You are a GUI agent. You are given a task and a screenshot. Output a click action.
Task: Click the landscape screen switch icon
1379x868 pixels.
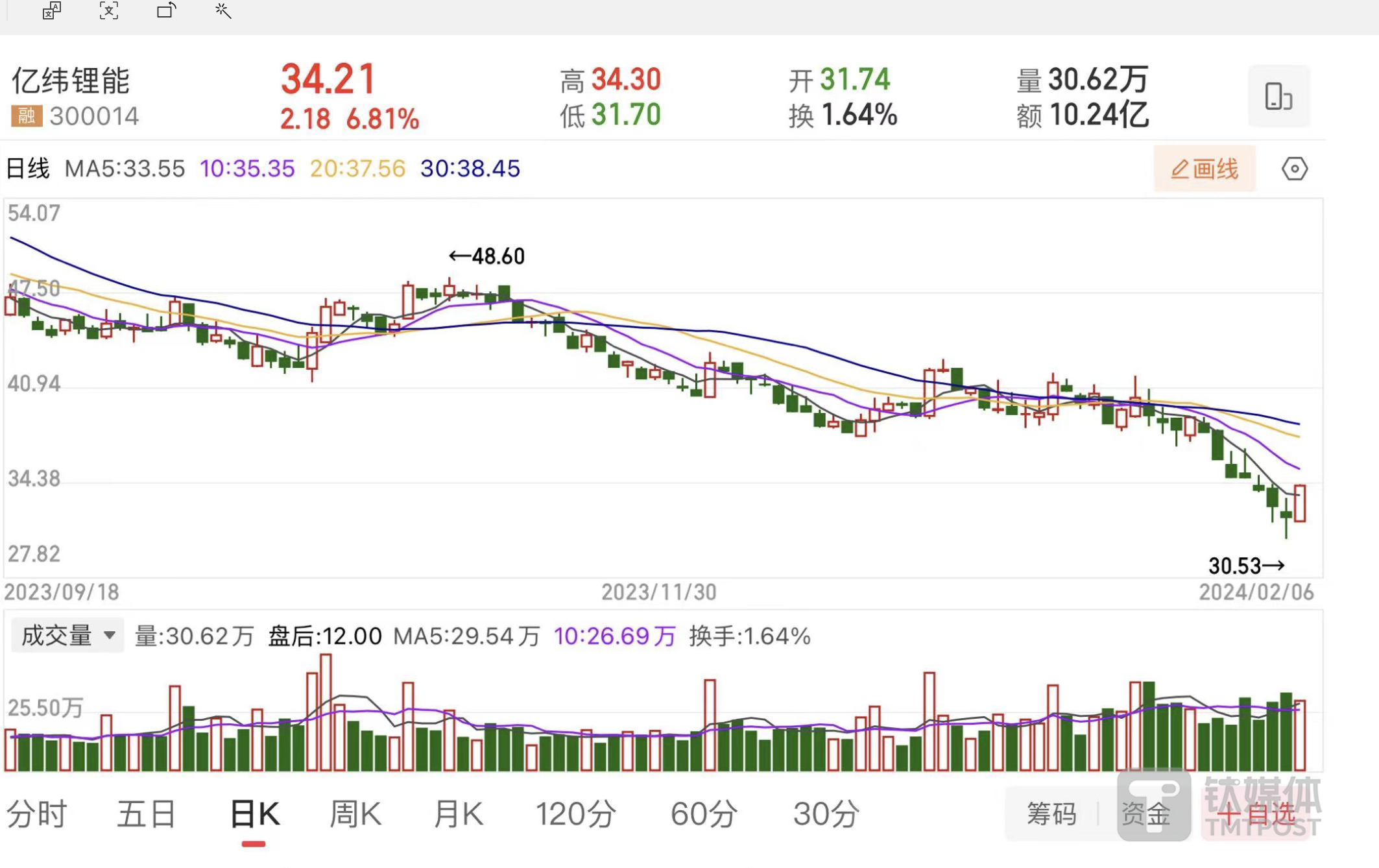tap(1278, 96)
